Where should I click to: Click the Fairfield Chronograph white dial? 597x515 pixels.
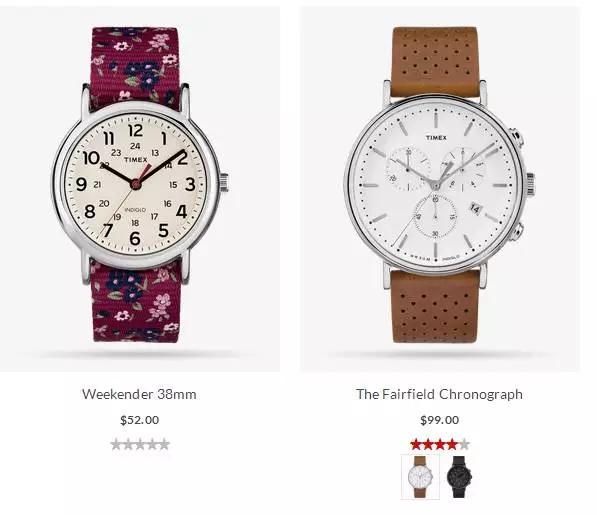pyautogui.click(x=436, y=185)
